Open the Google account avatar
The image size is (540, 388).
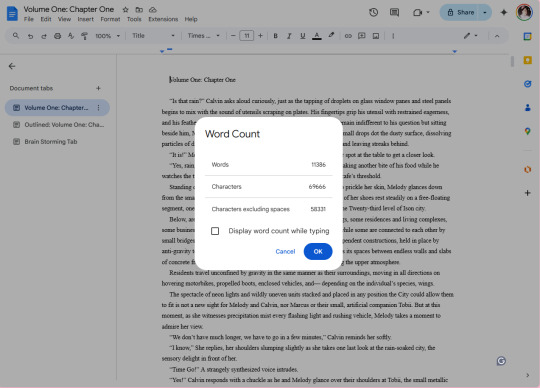click(x=524, y=12)
